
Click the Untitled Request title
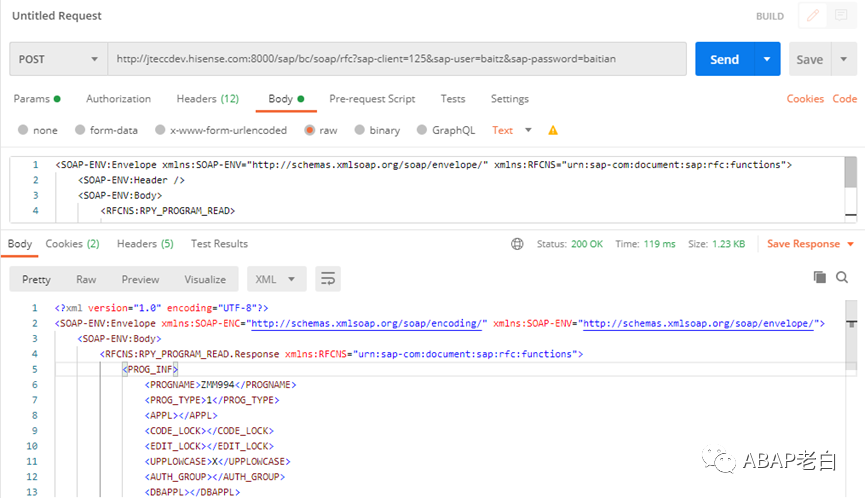(x=57, y=15)
